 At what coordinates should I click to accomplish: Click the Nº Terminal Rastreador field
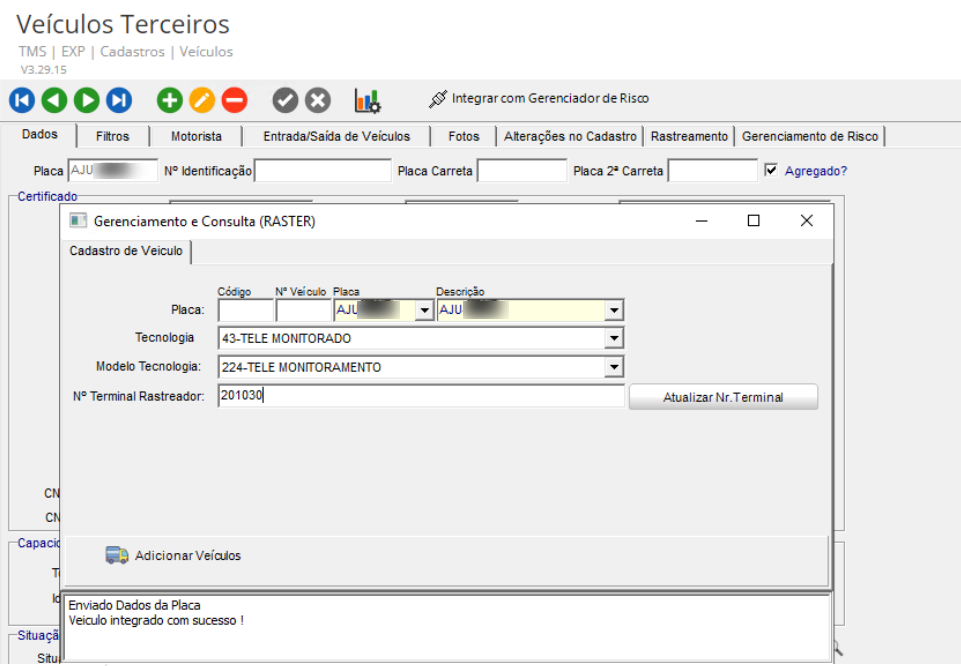point(421,395)
